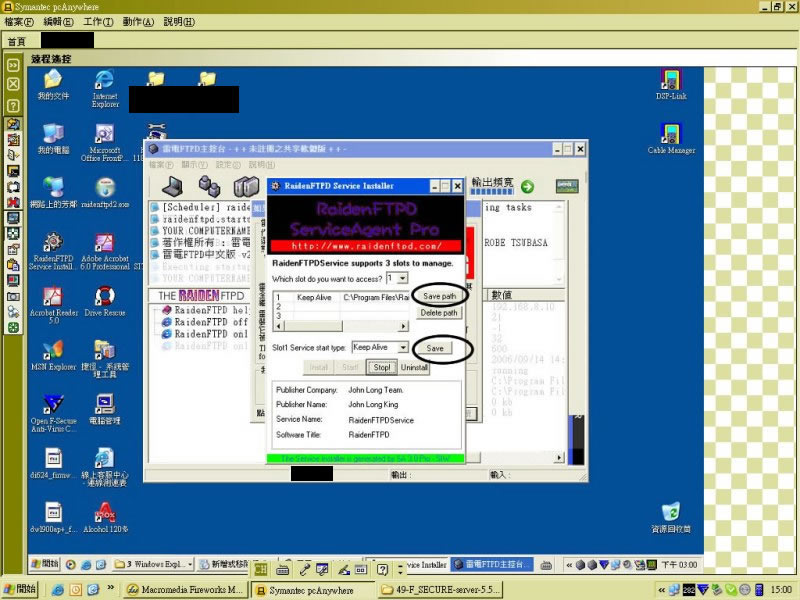Open 我的文件 folder icon on remote desktop
Image resolution: width=800 pixels, height=600 pixels.
pyautogui.click(x=53, y=85)
